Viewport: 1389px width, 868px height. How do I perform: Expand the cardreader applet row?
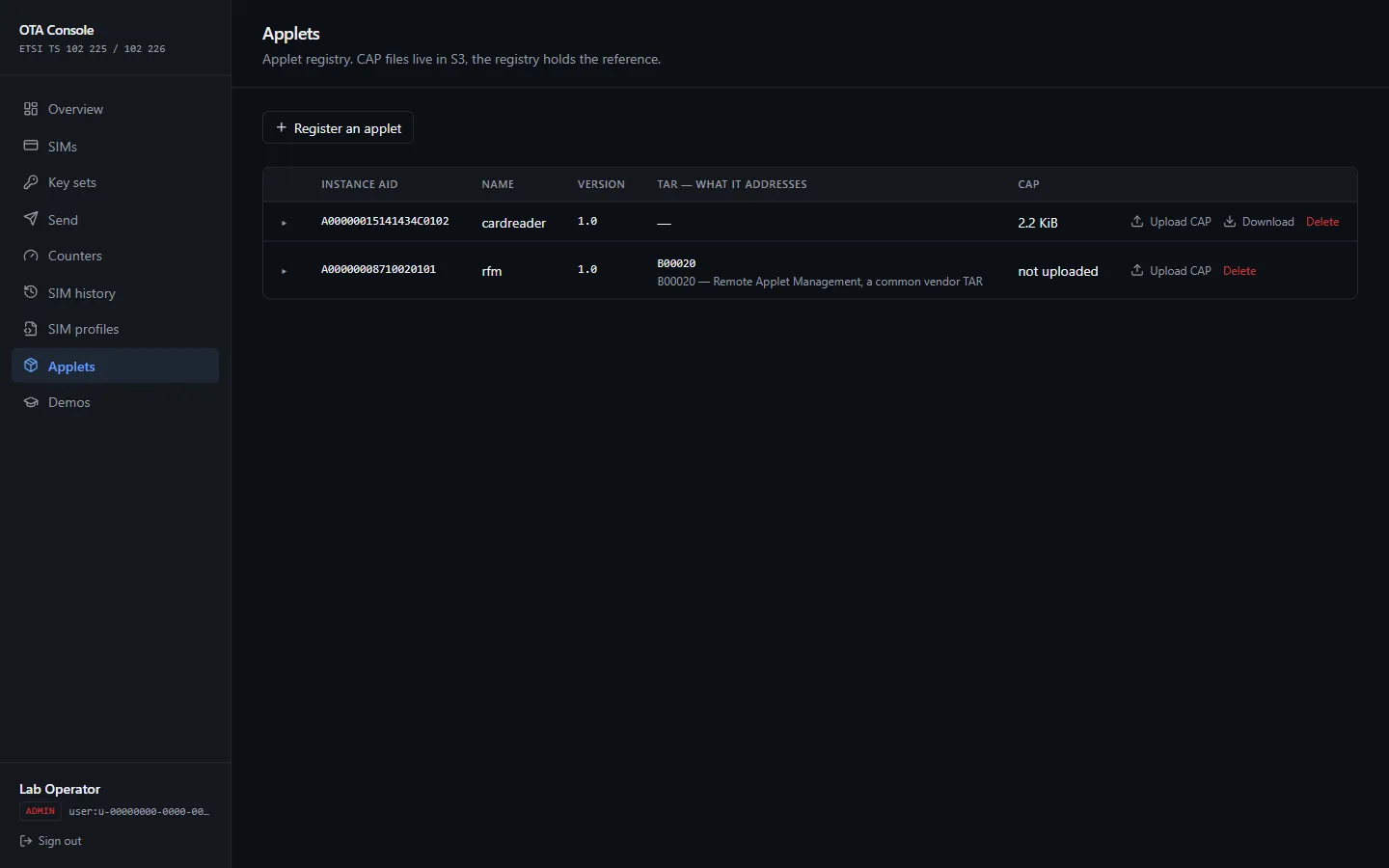pyautogui.click(x=284, y=223)
